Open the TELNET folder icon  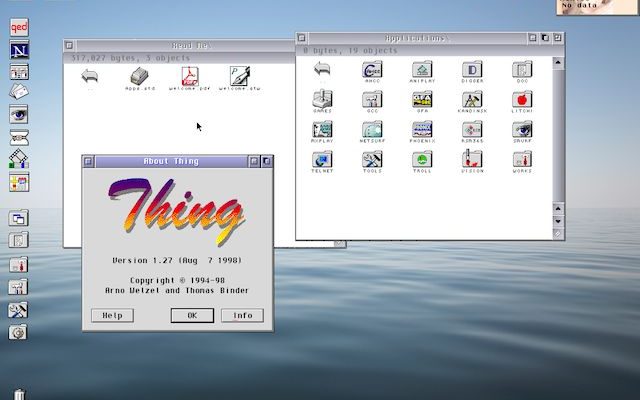pyautogui.click(x=322, y=160)
